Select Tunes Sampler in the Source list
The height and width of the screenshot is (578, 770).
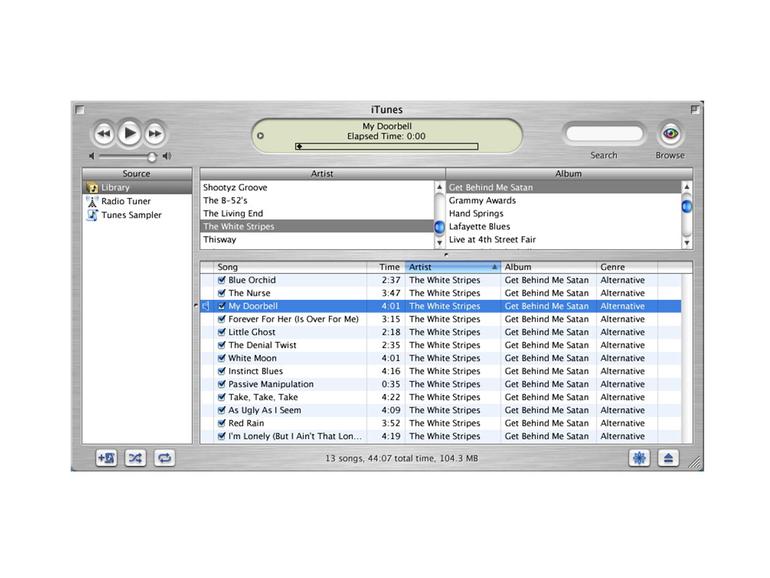(137, 215)
